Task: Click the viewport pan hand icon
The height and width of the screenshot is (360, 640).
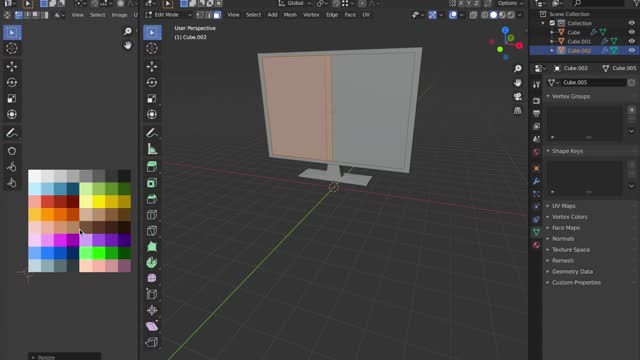Action: pyautogui.click(x=518, y=83)
